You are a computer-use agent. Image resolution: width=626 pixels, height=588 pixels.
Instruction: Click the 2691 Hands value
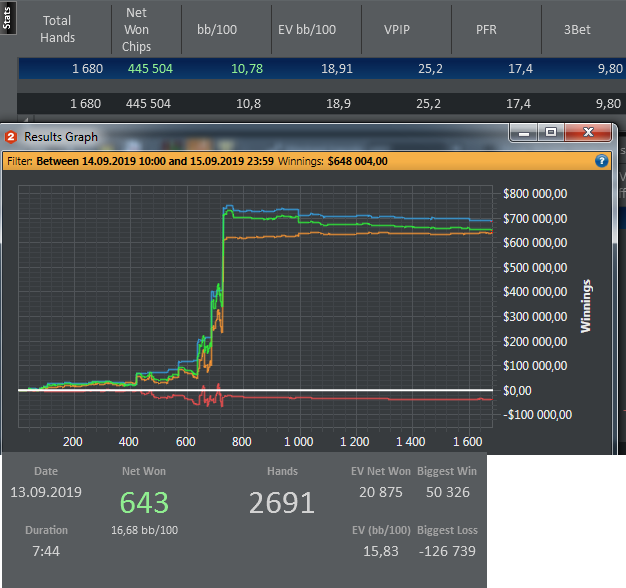tap(282, 503)
